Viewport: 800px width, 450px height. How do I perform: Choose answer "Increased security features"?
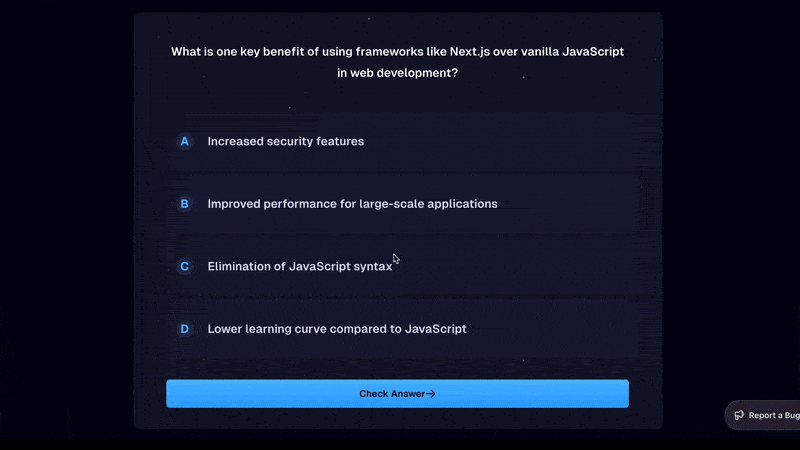click(x=286, y=142)
